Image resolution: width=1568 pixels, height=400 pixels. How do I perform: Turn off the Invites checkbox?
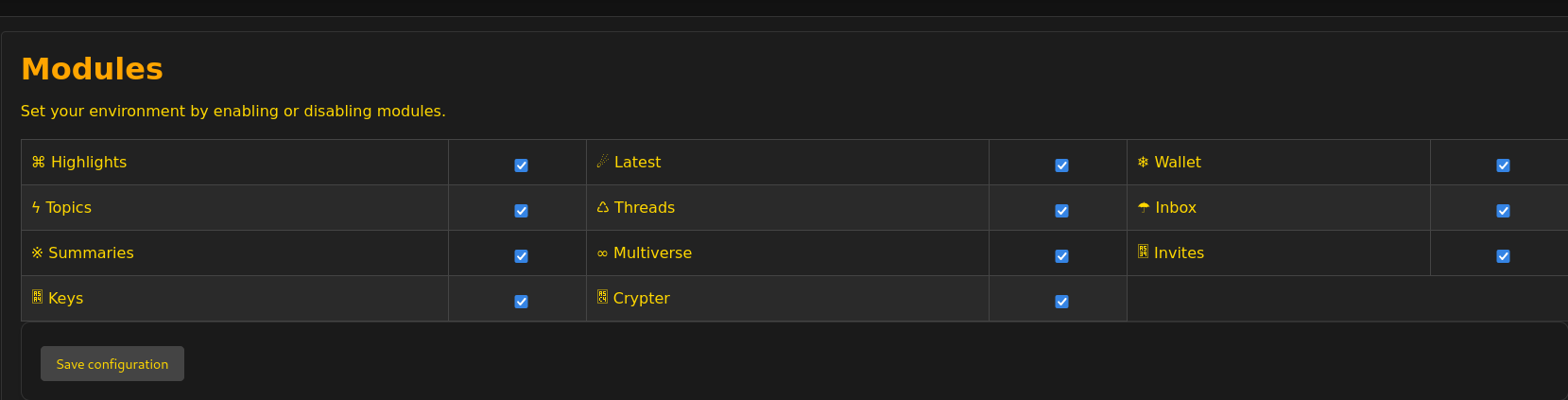(x=1503, y=256)
